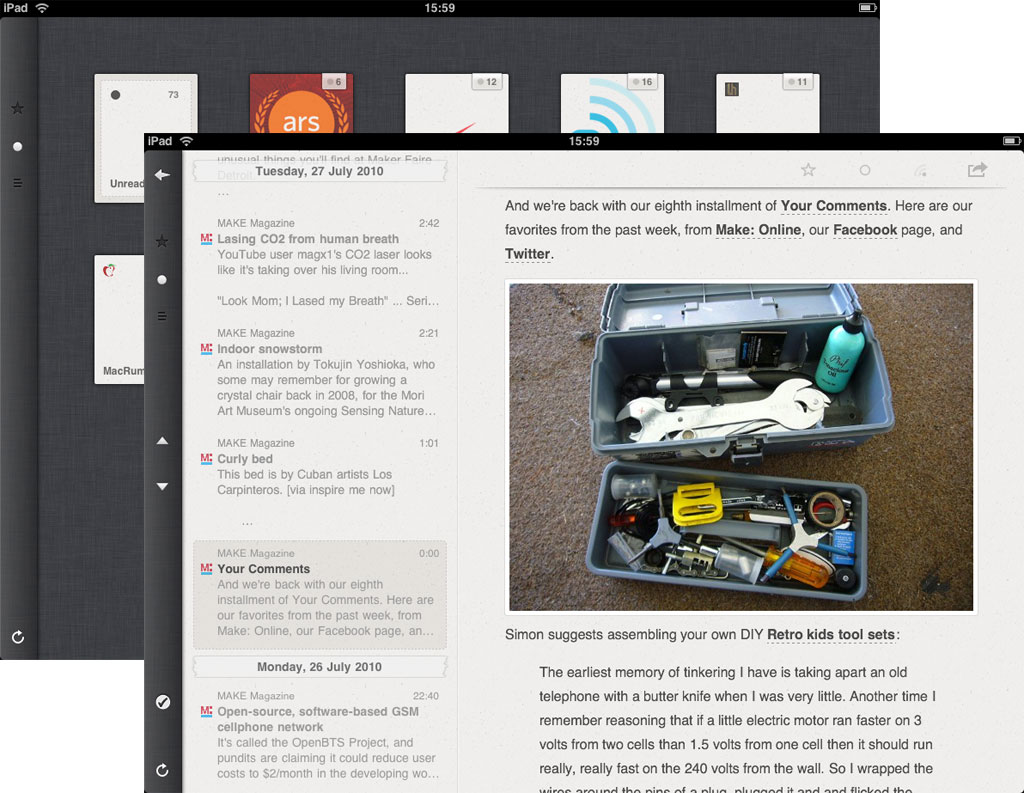Mark all as read checkmark icon
This screenshot has width=1024, height=793.
(163, 702)
